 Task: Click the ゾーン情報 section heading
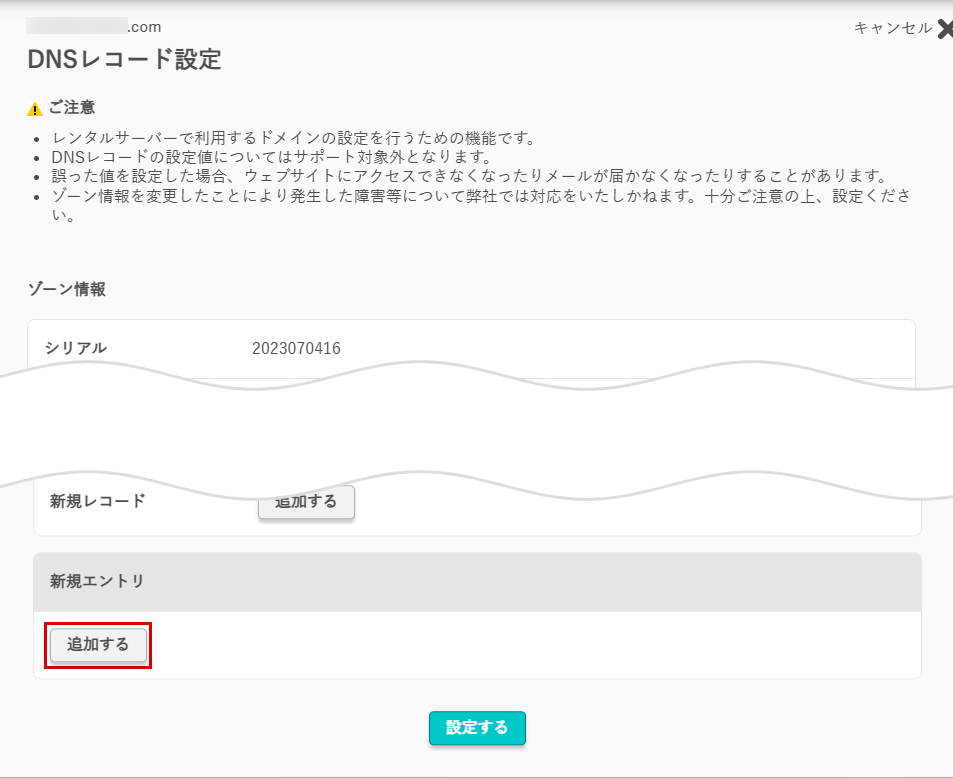(66, 289)
